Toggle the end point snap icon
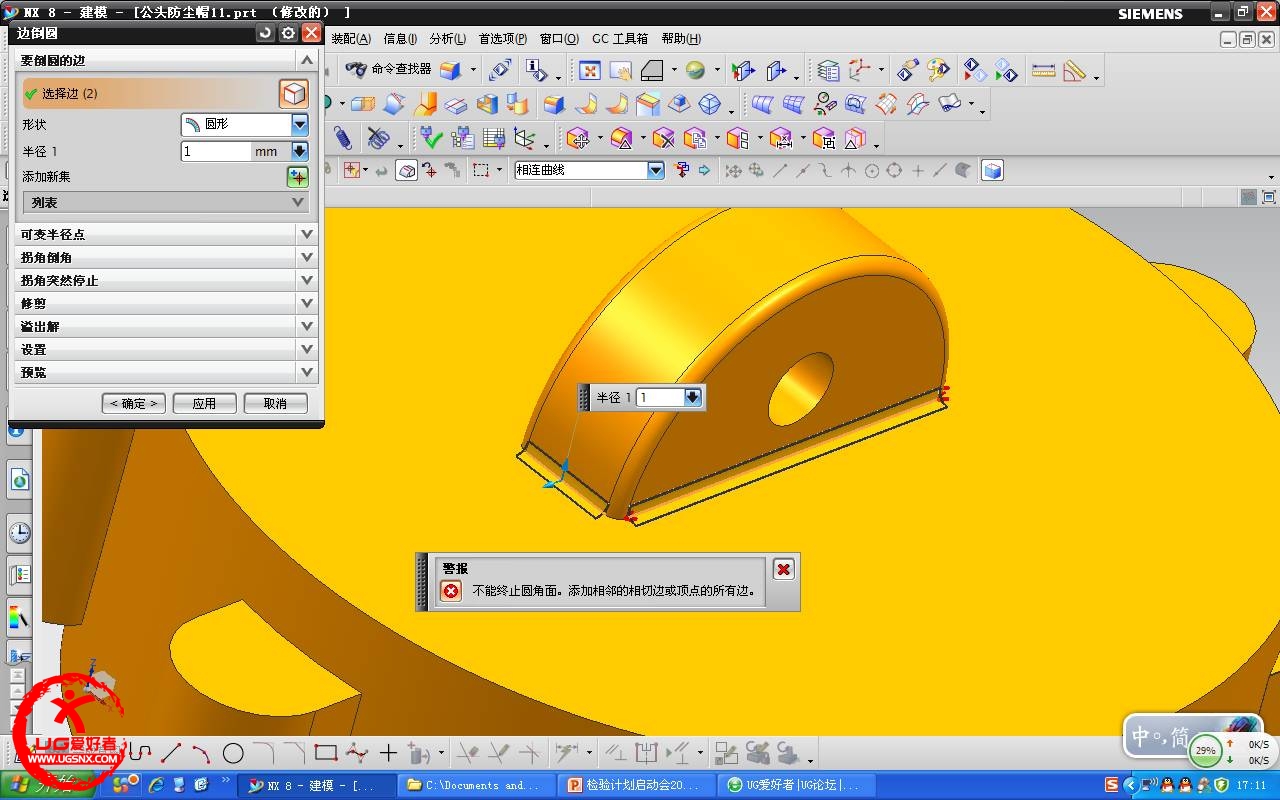Viewport: 1280px width, 800px height. tap(780, 171)
